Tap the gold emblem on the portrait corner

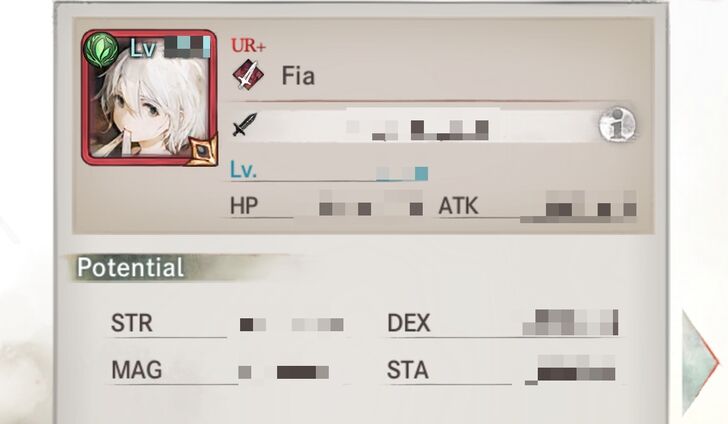point(202,150)
